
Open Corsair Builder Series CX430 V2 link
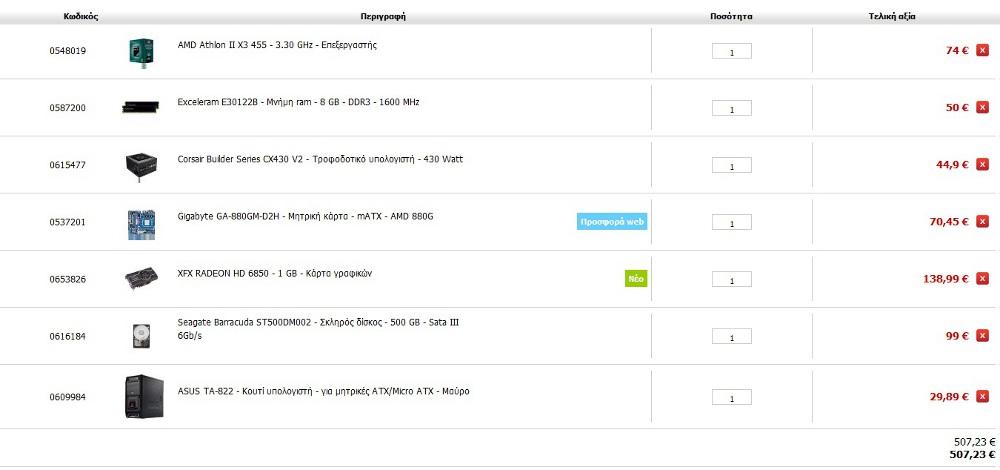[x=320, y=159]
